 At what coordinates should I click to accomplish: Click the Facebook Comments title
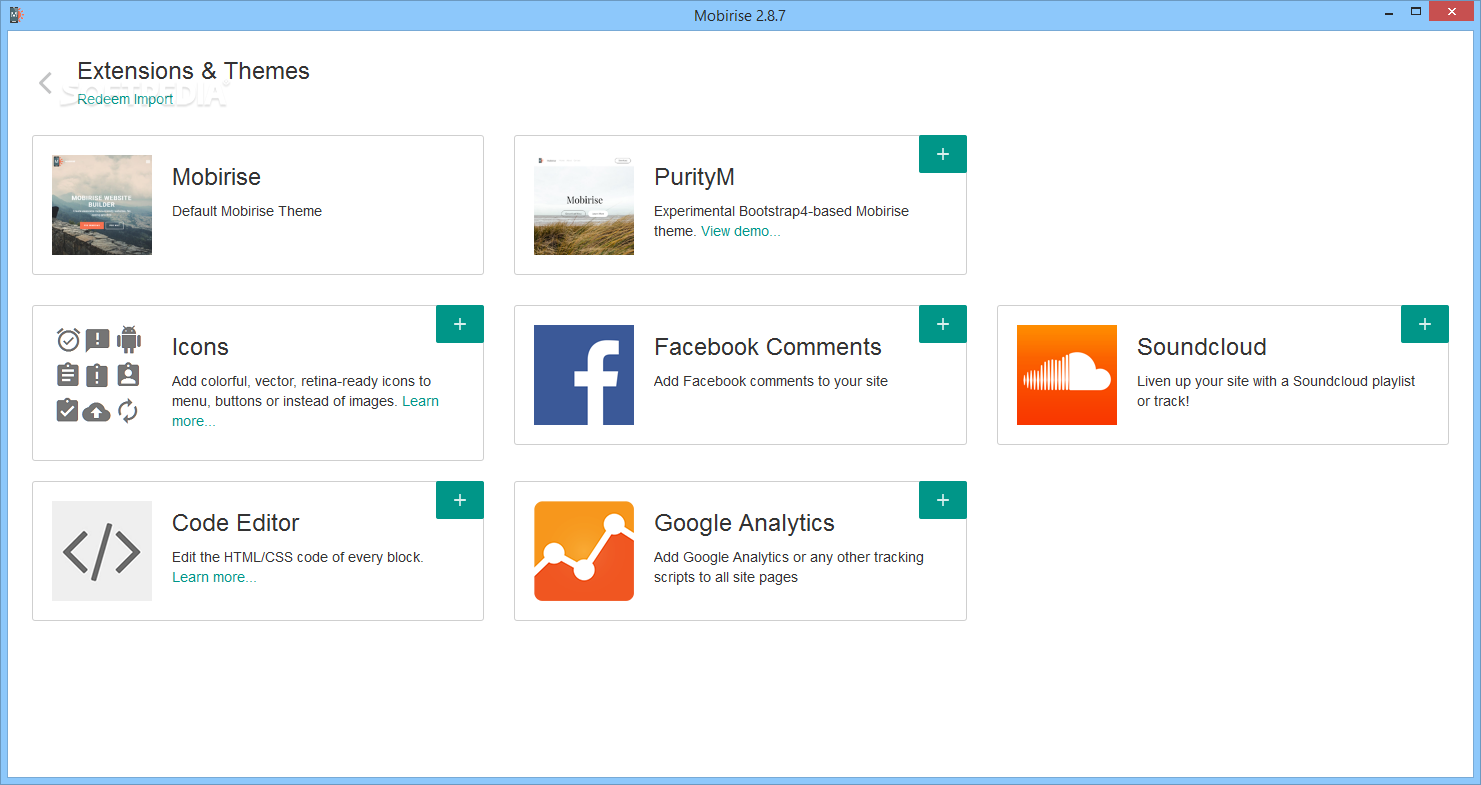tap(768, 347)
